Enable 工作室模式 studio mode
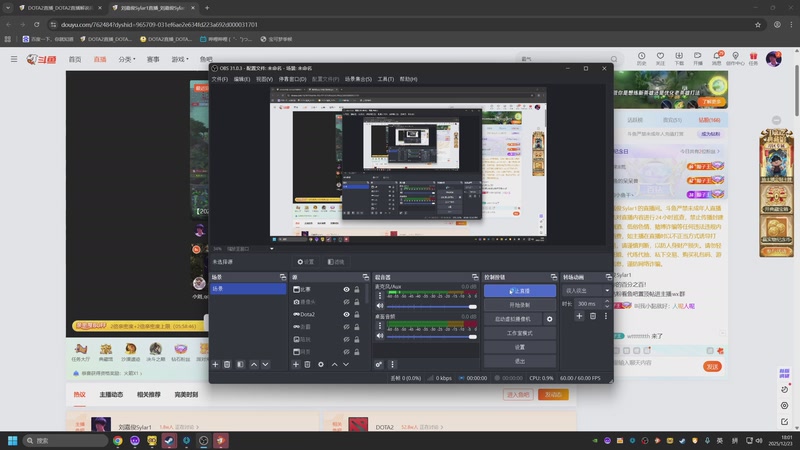This screenshot has width=800, height=450. (520, 333)
